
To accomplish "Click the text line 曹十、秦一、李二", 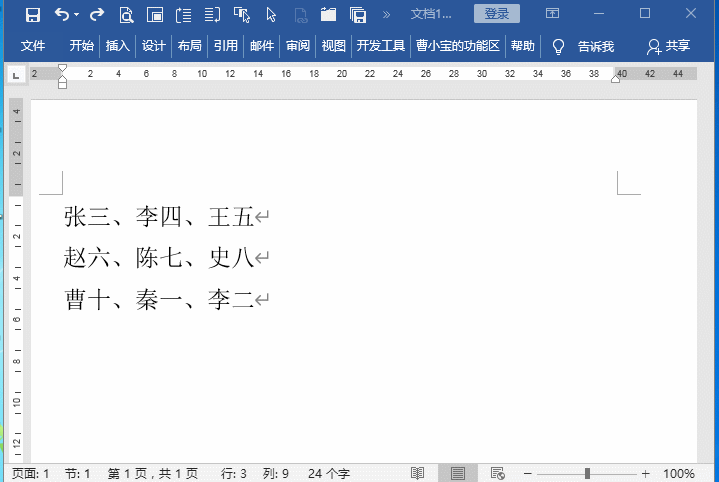I will coord(159,299).
